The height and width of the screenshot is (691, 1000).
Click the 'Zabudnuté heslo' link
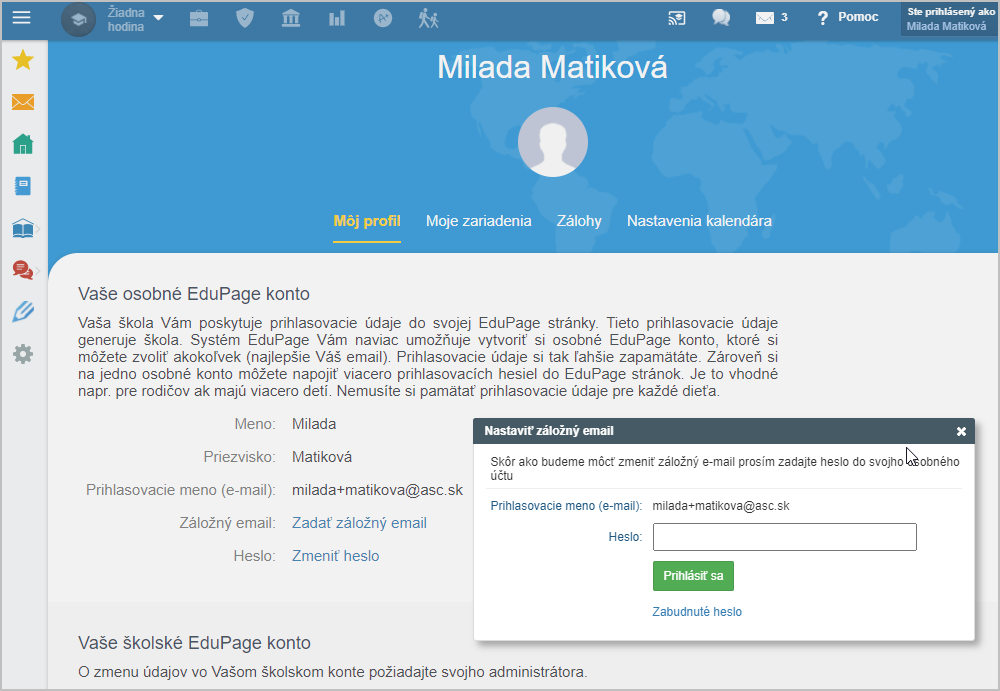pyautogui.click(x=697, y=612)
